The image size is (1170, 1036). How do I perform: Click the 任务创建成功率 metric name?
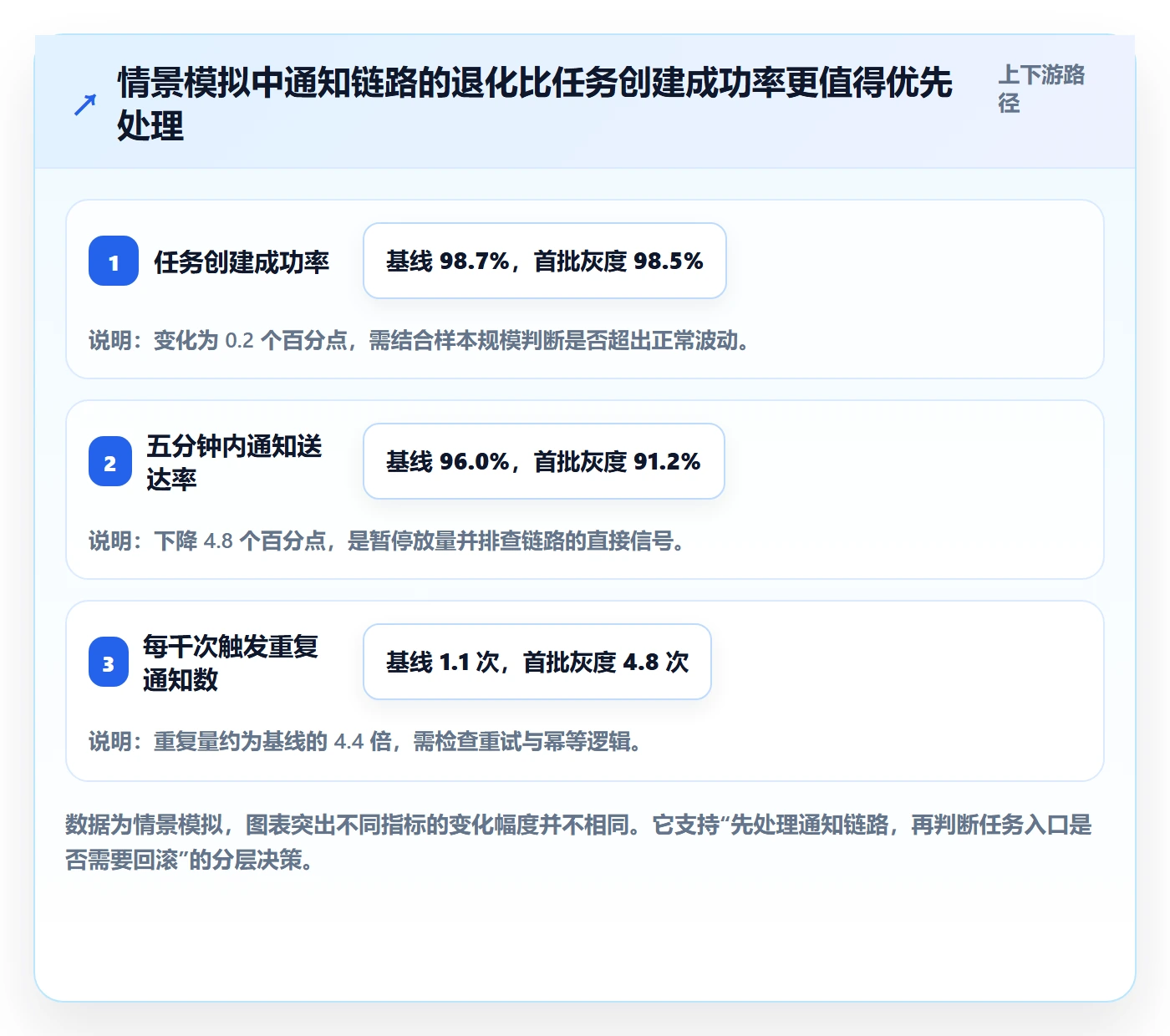[x=242, y=262]
